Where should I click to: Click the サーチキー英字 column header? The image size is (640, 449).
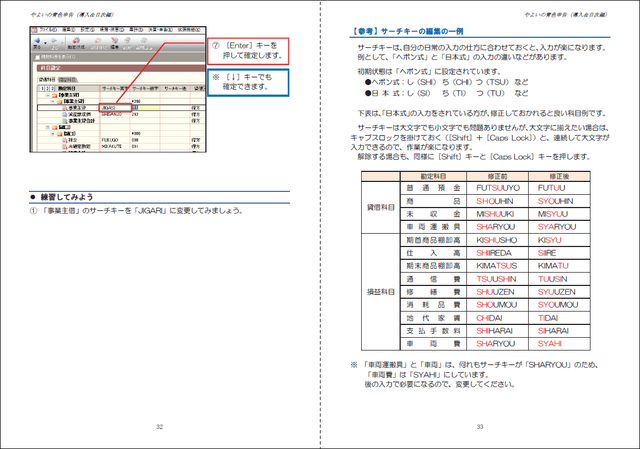[x=115, y=89]
